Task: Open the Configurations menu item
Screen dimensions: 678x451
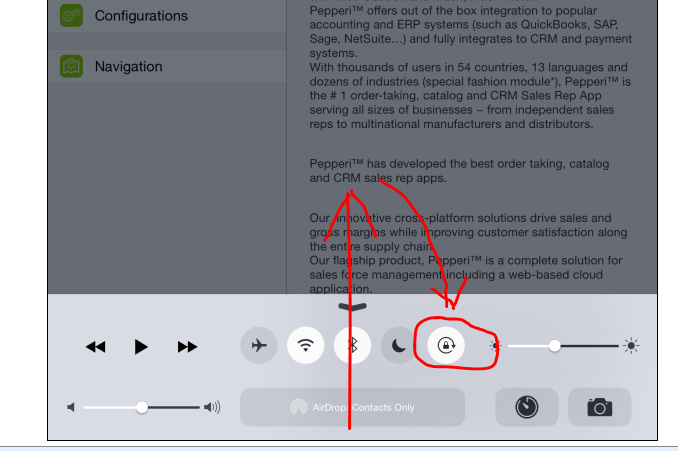Action: (x=167, y=16)
